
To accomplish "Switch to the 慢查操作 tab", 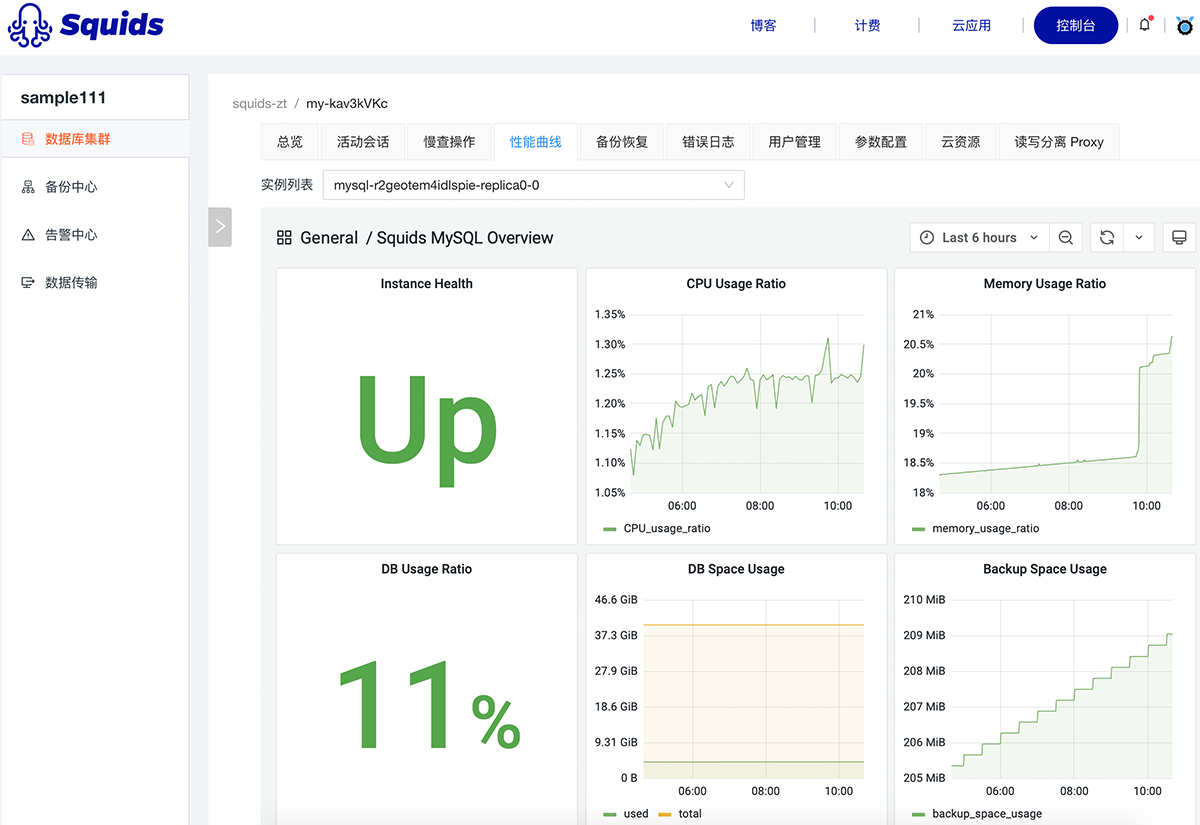I will pos(449,142).
